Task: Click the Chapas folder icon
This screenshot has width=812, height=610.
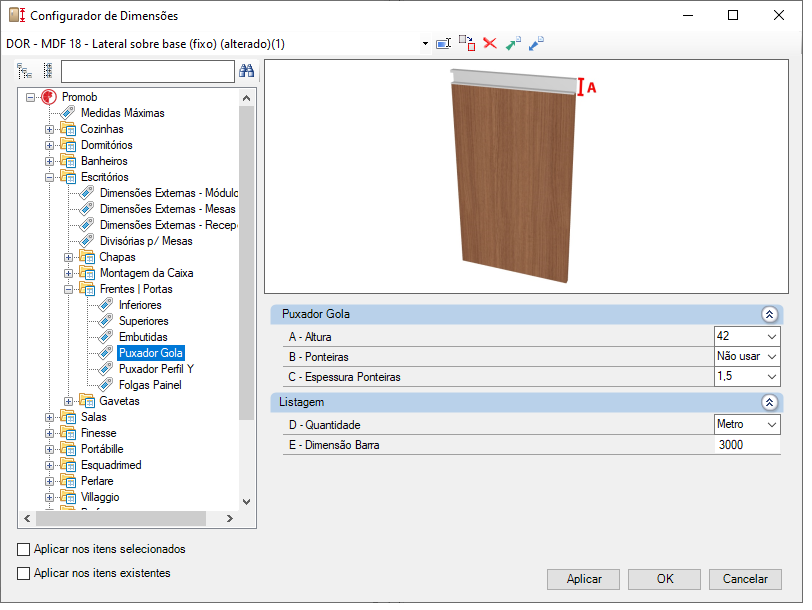Action: click(87, 257)
